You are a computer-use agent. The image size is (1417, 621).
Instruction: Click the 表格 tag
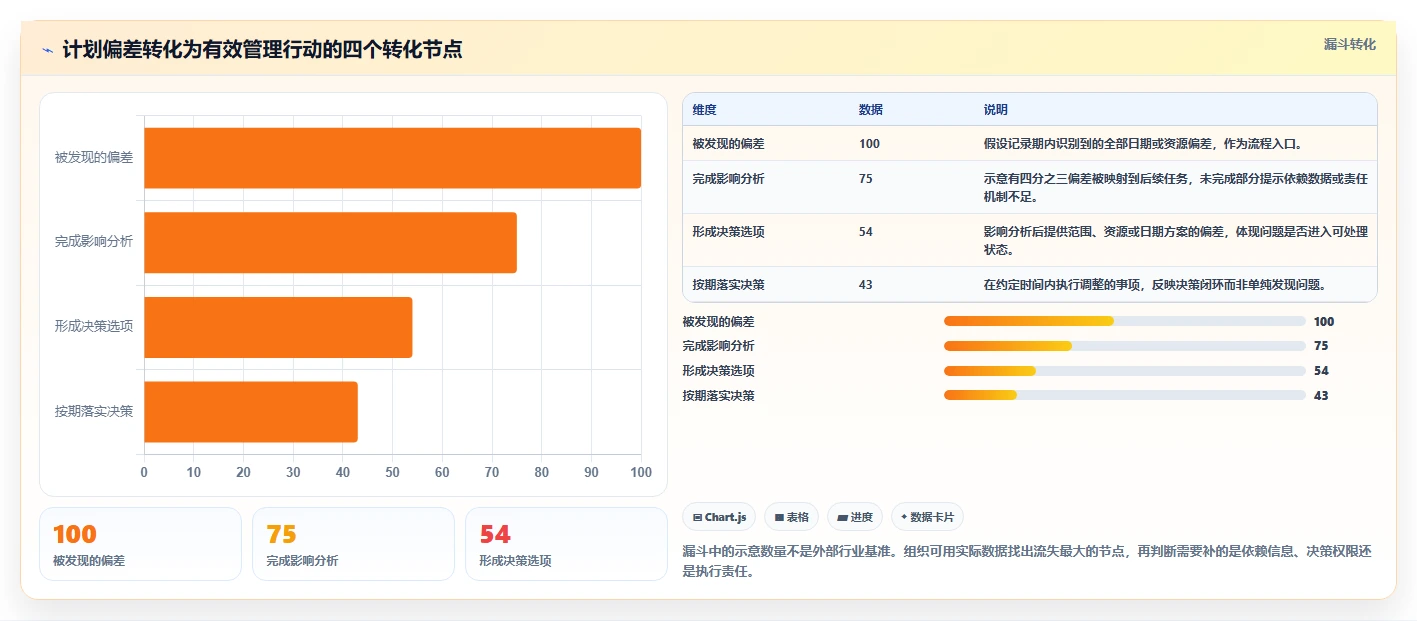(791, 517)
